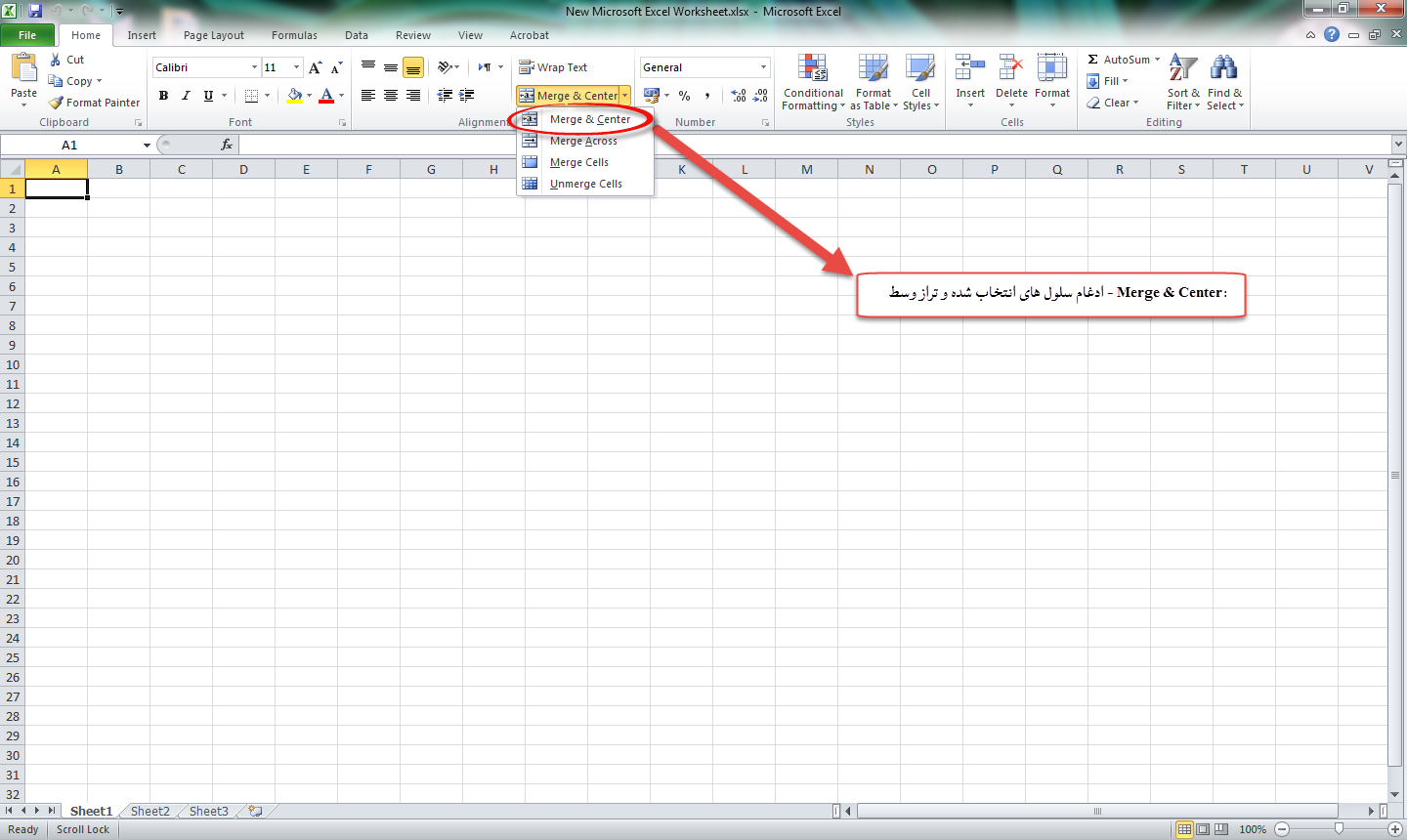1407x840 pixels.
Task: Click the green File button
Action: coord(27,35)
